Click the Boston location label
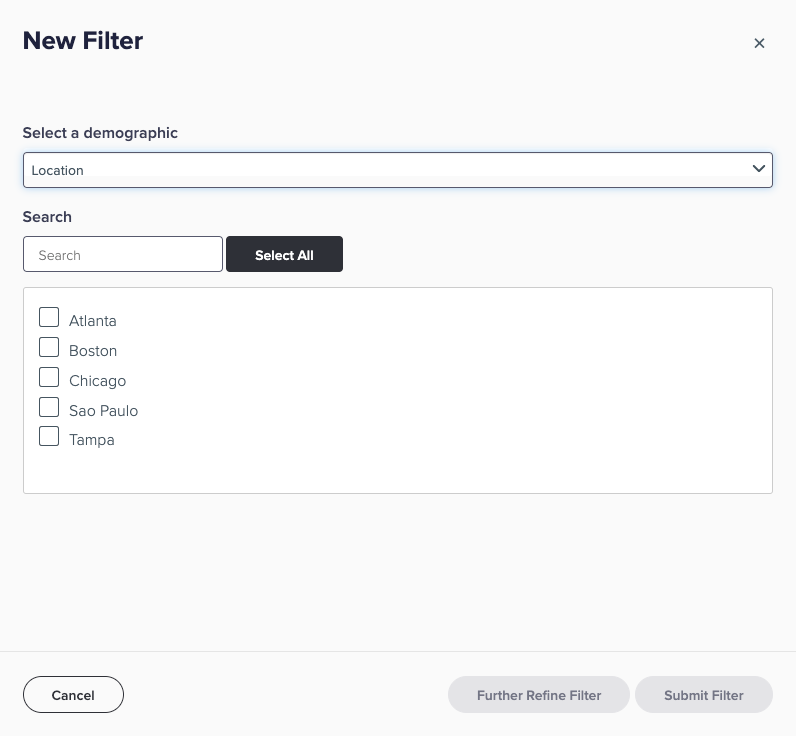 93,351
